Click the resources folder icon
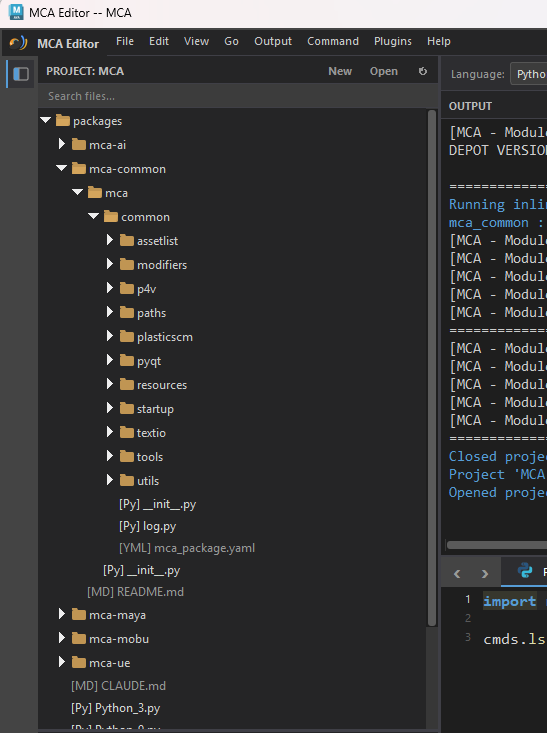Viewport: 547px width, 733px height. pos(127,384)
